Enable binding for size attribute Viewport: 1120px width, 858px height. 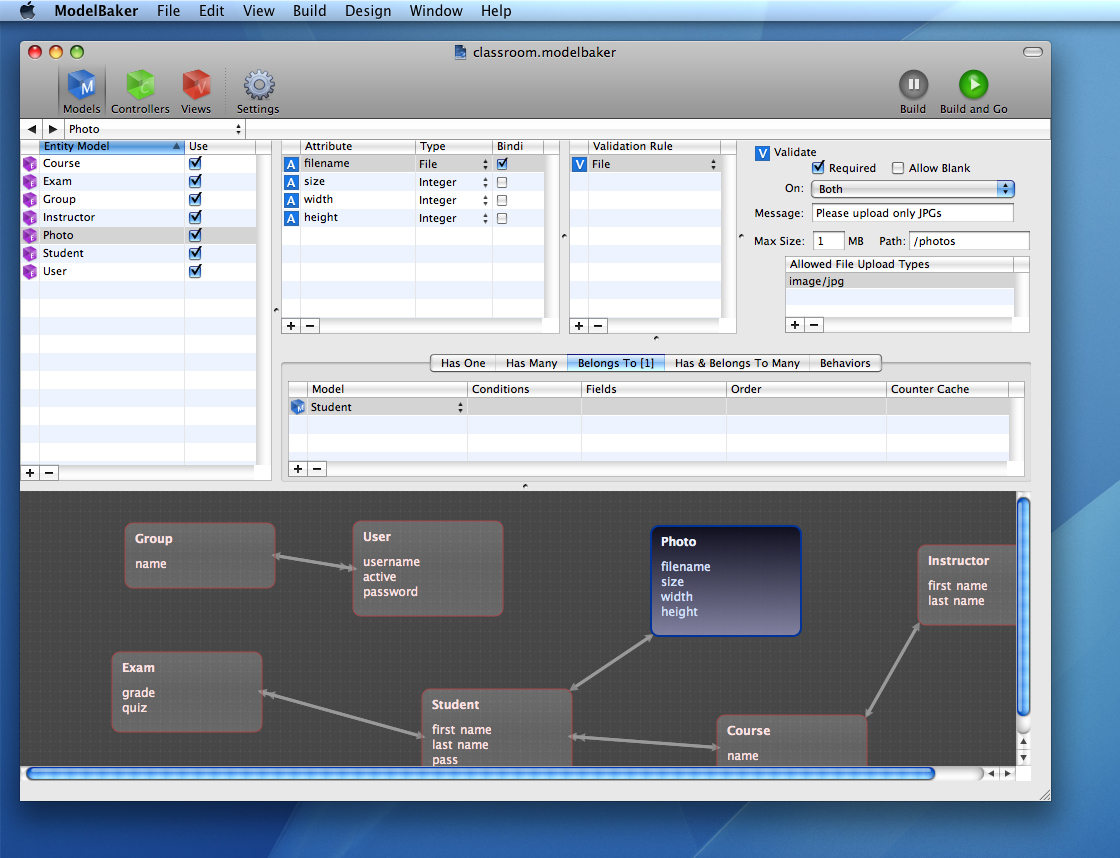[502, 182]
